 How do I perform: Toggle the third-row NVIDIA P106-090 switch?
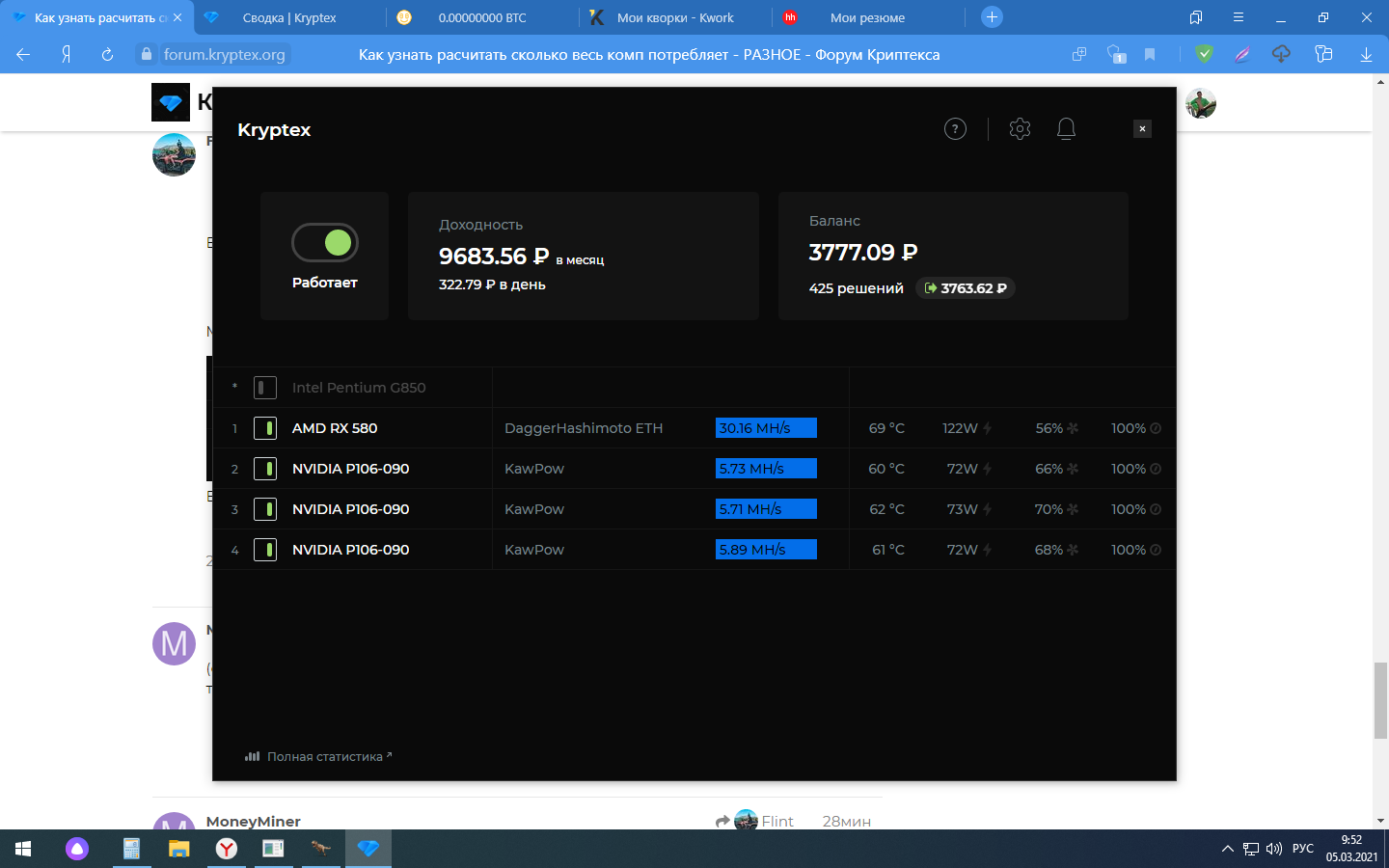point(265,509)
